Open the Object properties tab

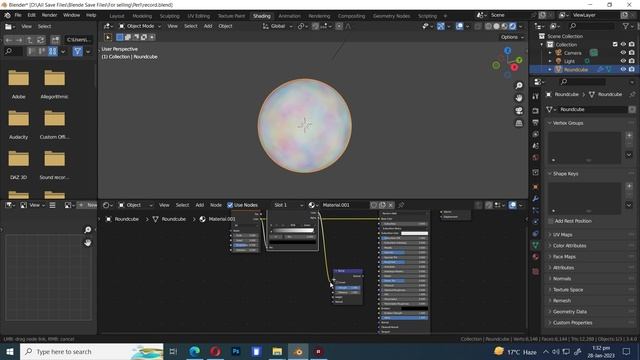(x=536, y=187)
